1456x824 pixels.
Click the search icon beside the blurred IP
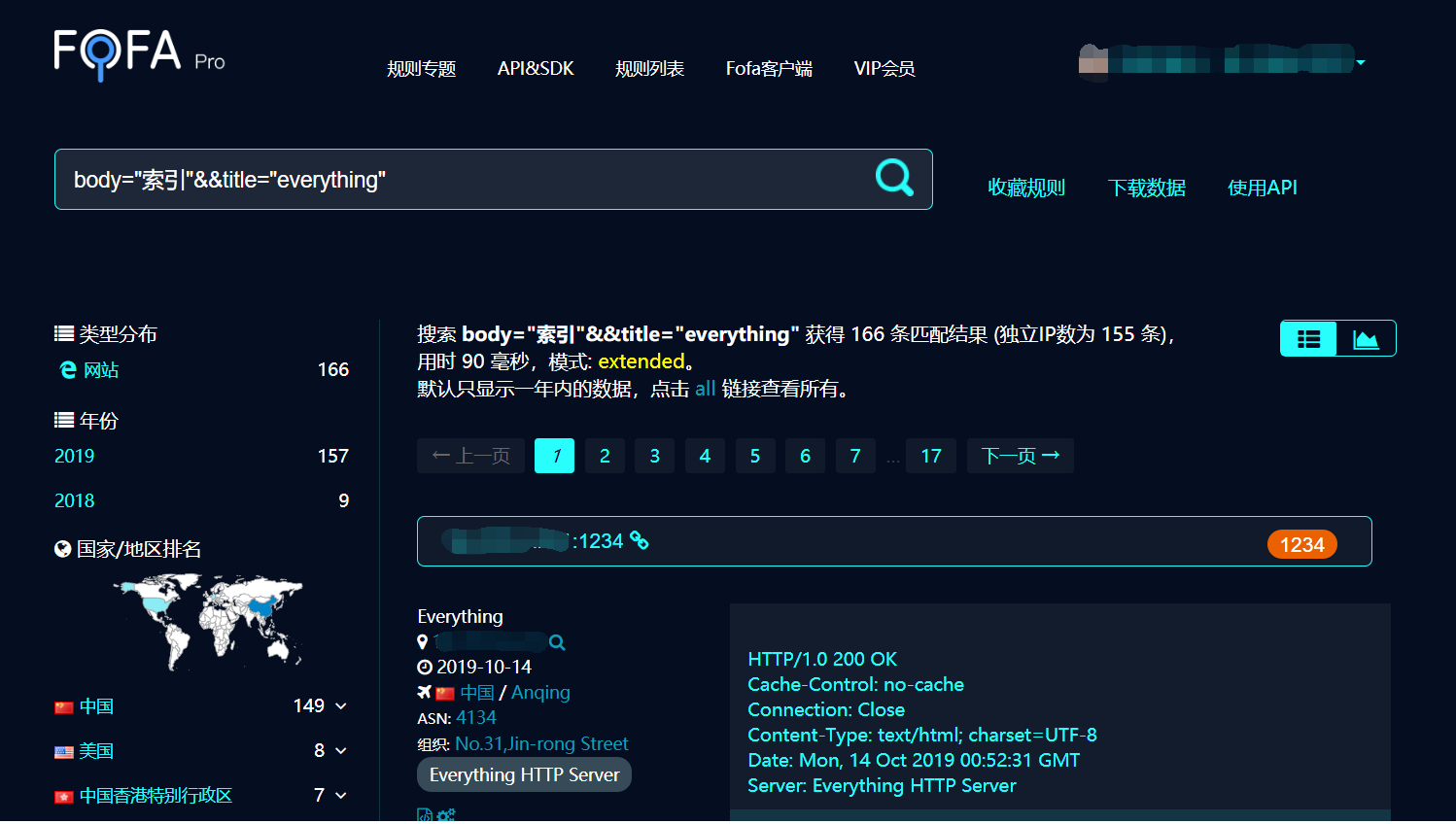[557, 642]
